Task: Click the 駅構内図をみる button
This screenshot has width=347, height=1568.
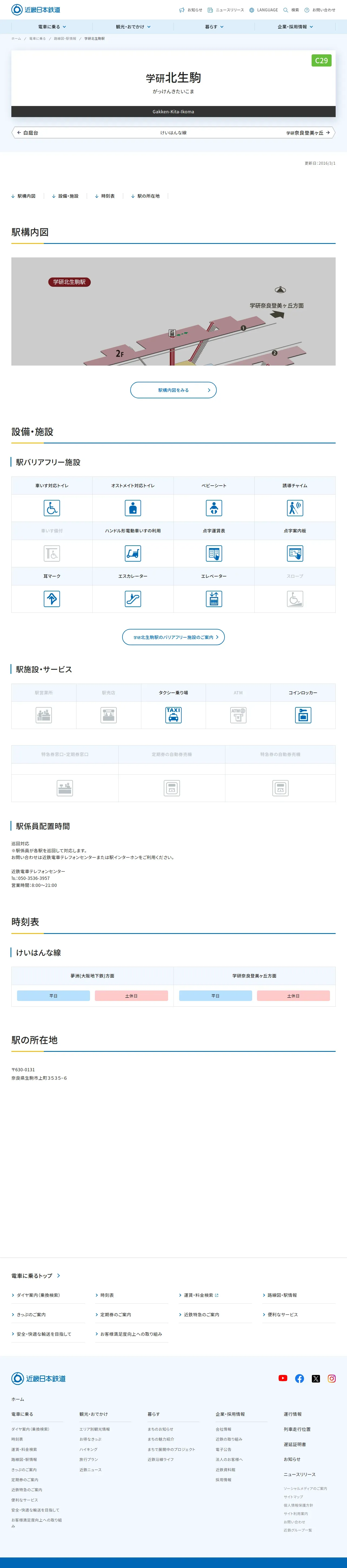Action: 173,390
